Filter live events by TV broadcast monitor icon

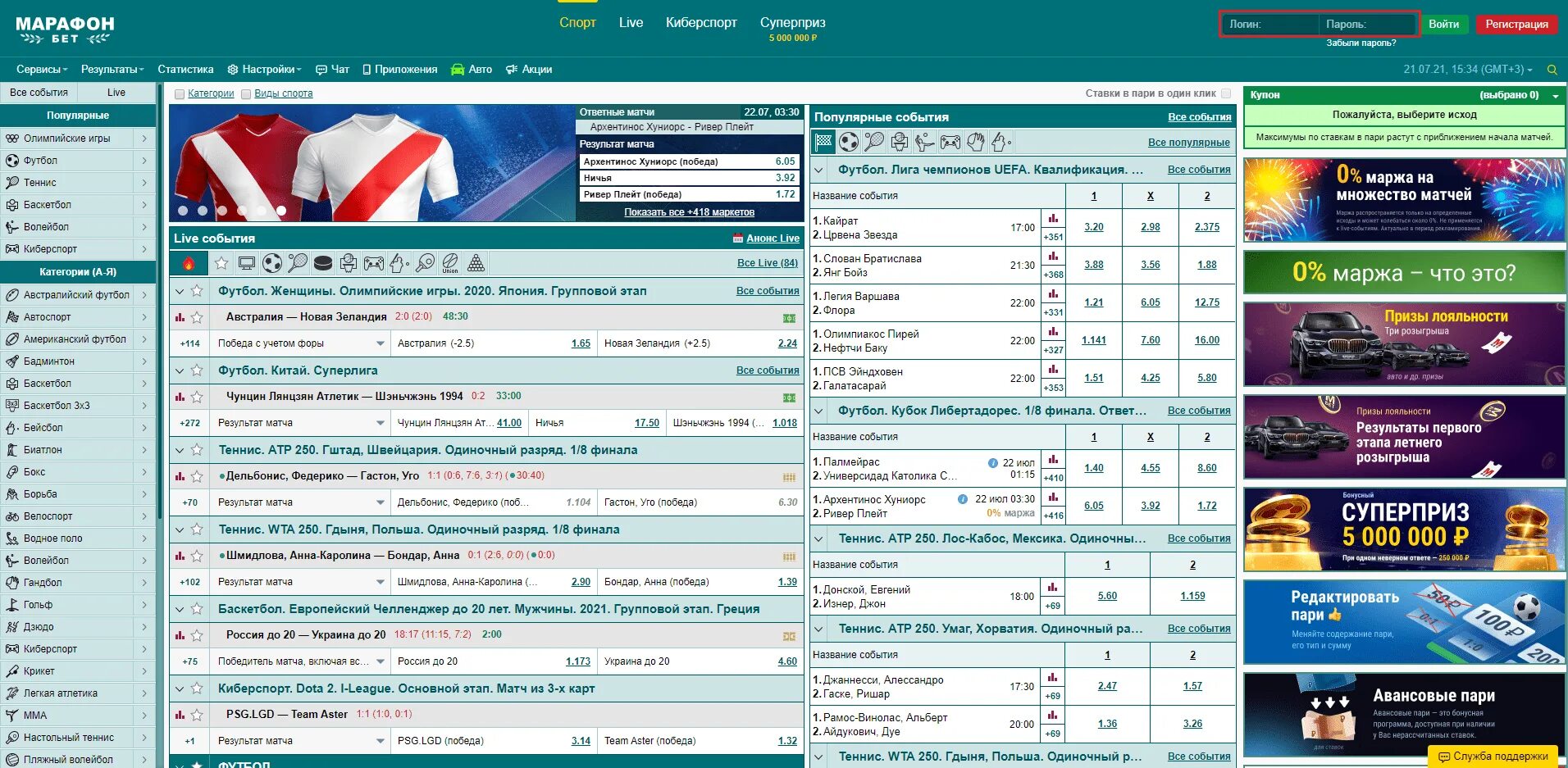[247, 263]
